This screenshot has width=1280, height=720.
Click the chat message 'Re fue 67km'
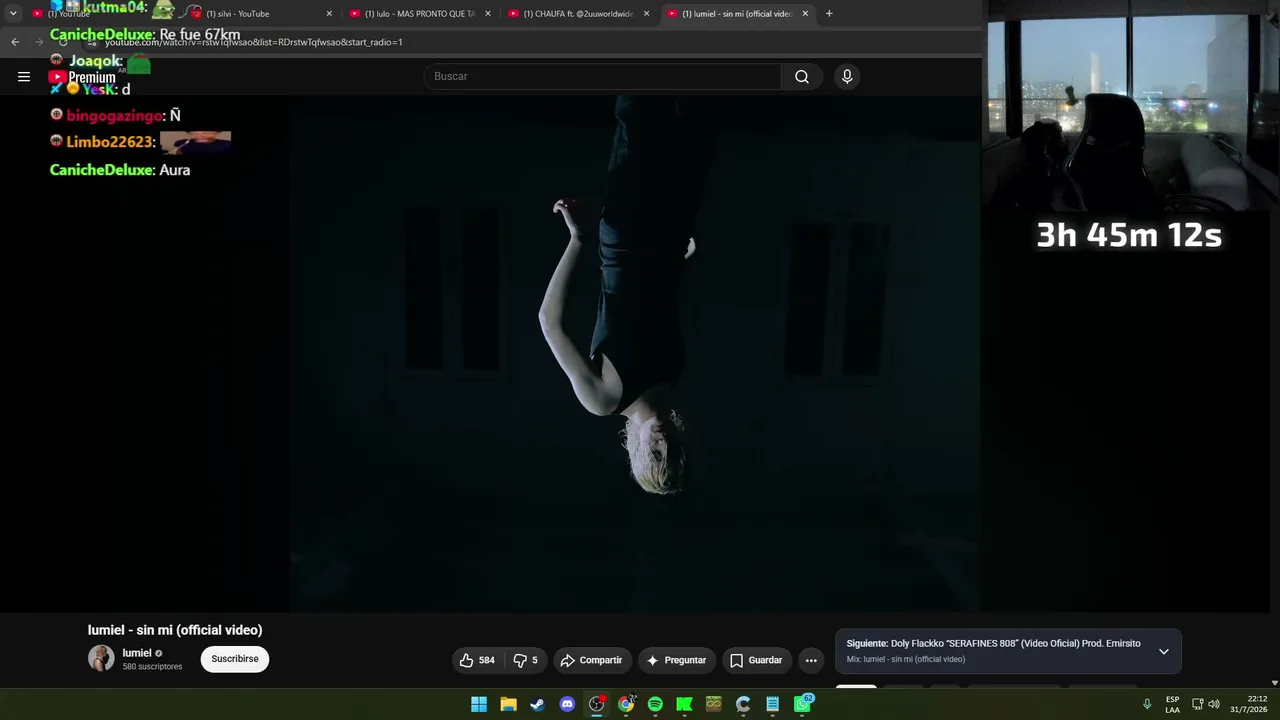pyautogui.click(x=200, y=35)
